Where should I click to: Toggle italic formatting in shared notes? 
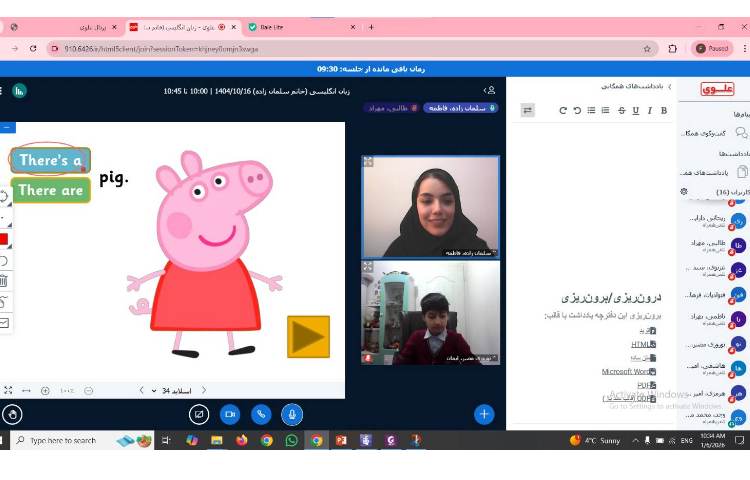click(650, 110)
